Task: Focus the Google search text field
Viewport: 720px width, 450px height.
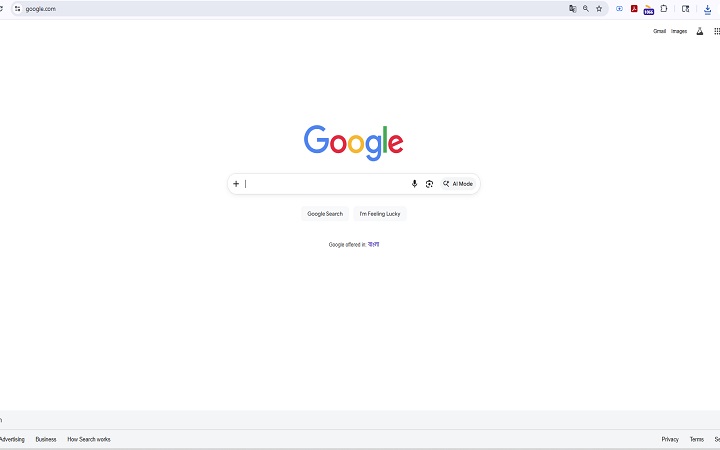Action: [326, 184]
